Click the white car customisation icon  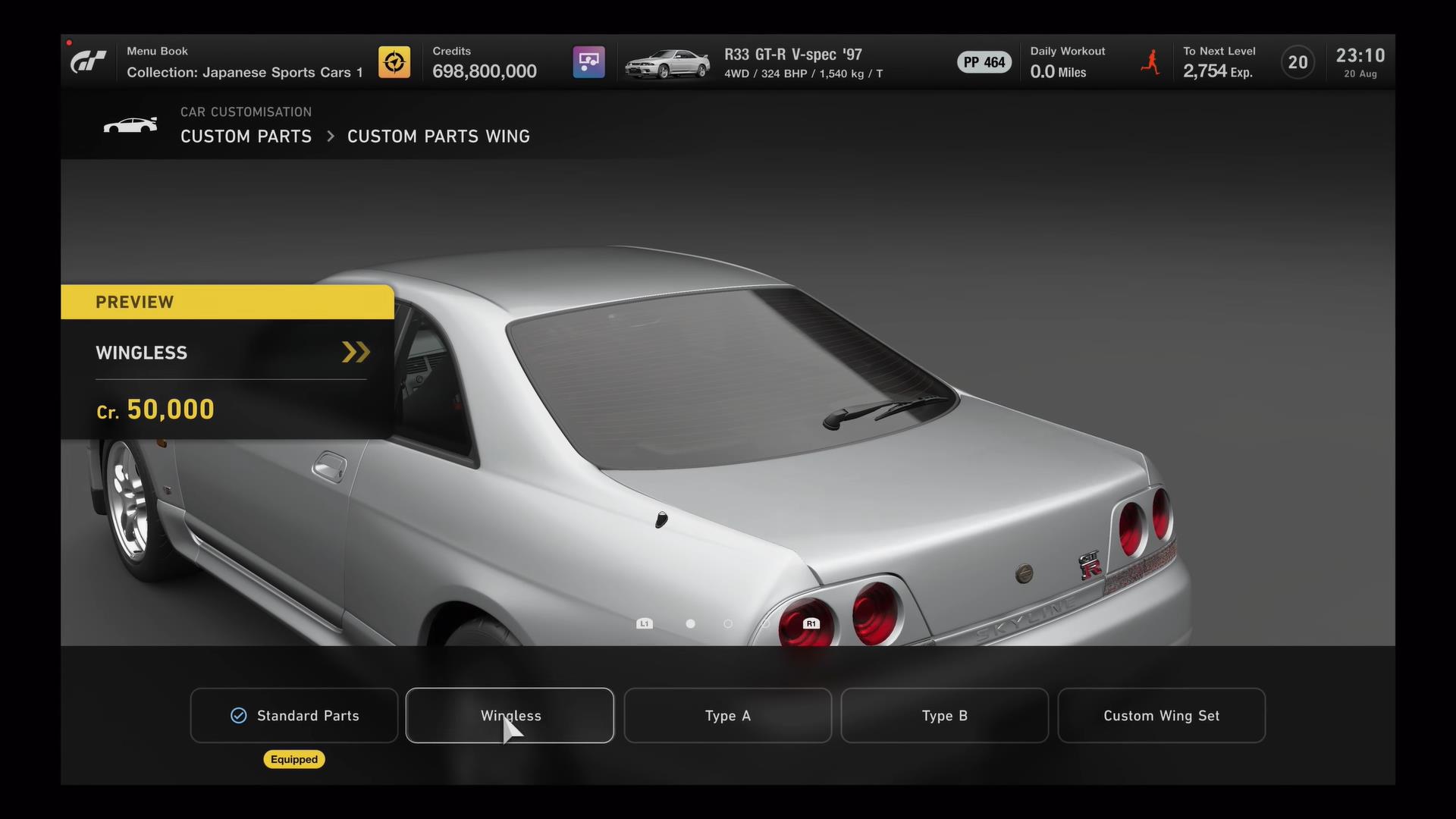[130, 125]
